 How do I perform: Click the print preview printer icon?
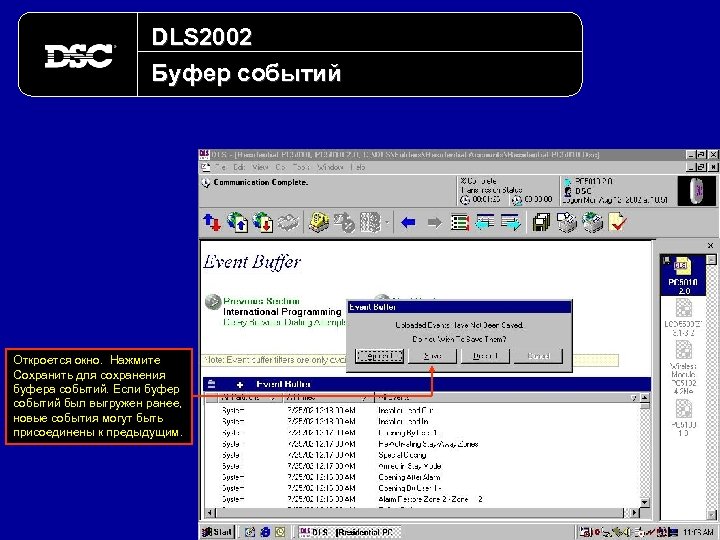click(x=567, y=223)
